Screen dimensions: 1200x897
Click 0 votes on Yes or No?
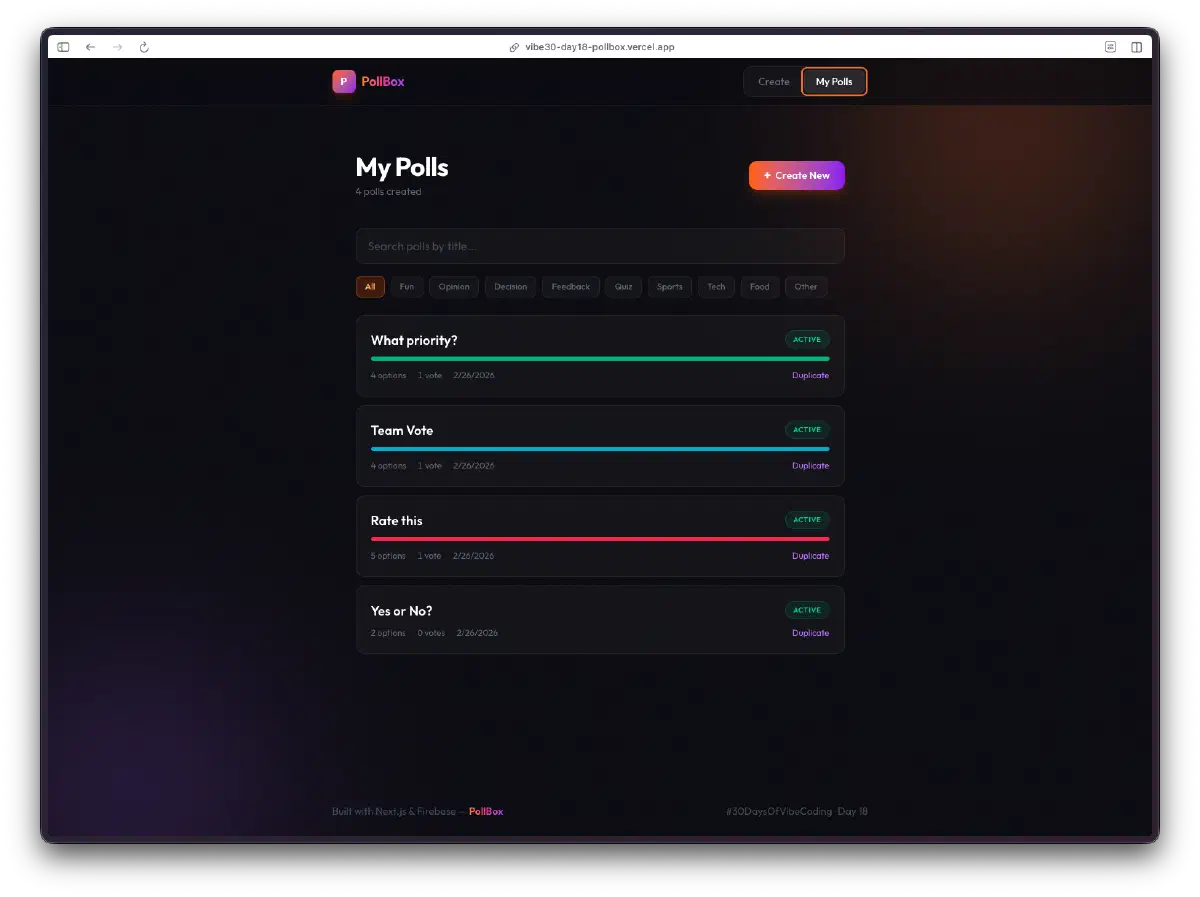click(x=431, y=633)
